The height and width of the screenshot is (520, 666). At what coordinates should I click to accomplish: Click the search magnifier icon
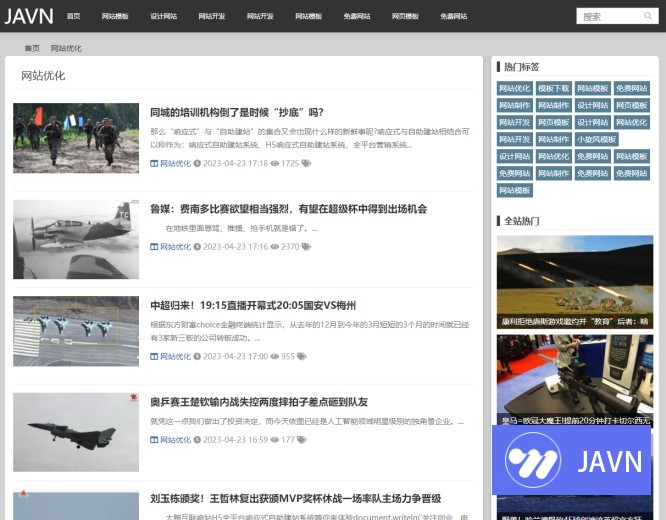648,16
